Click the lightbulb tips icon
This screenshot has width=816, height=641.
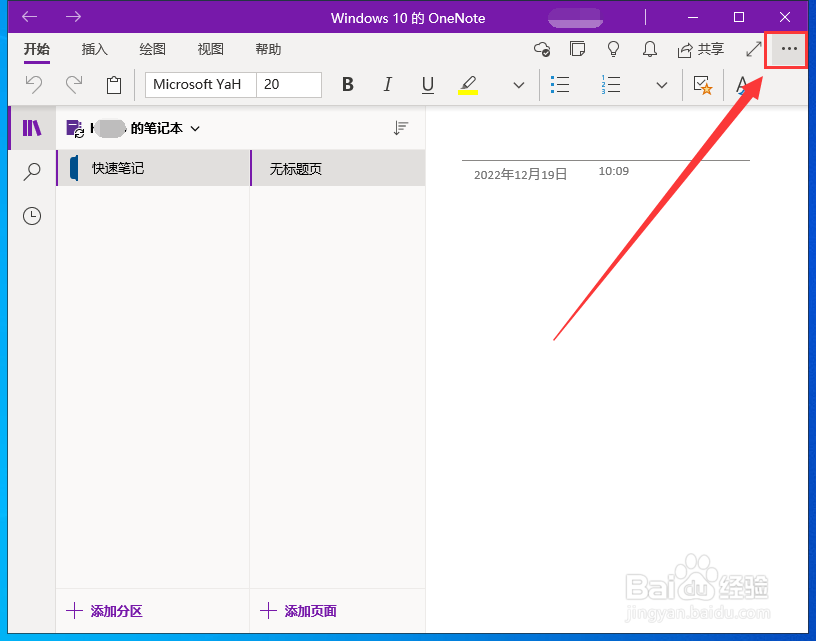click(614, 49)
